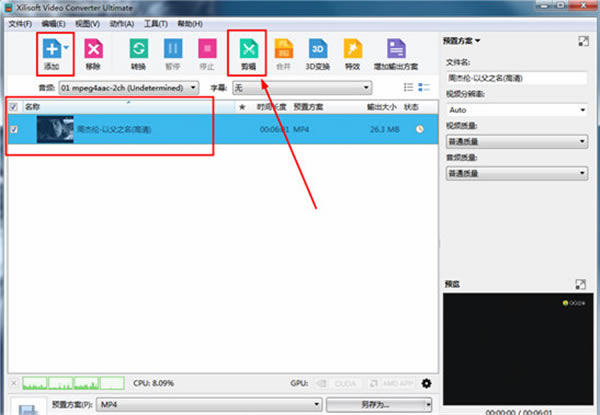
Task: Close the CPU usage graph with X icon
Action: click(x=14, y=383)
